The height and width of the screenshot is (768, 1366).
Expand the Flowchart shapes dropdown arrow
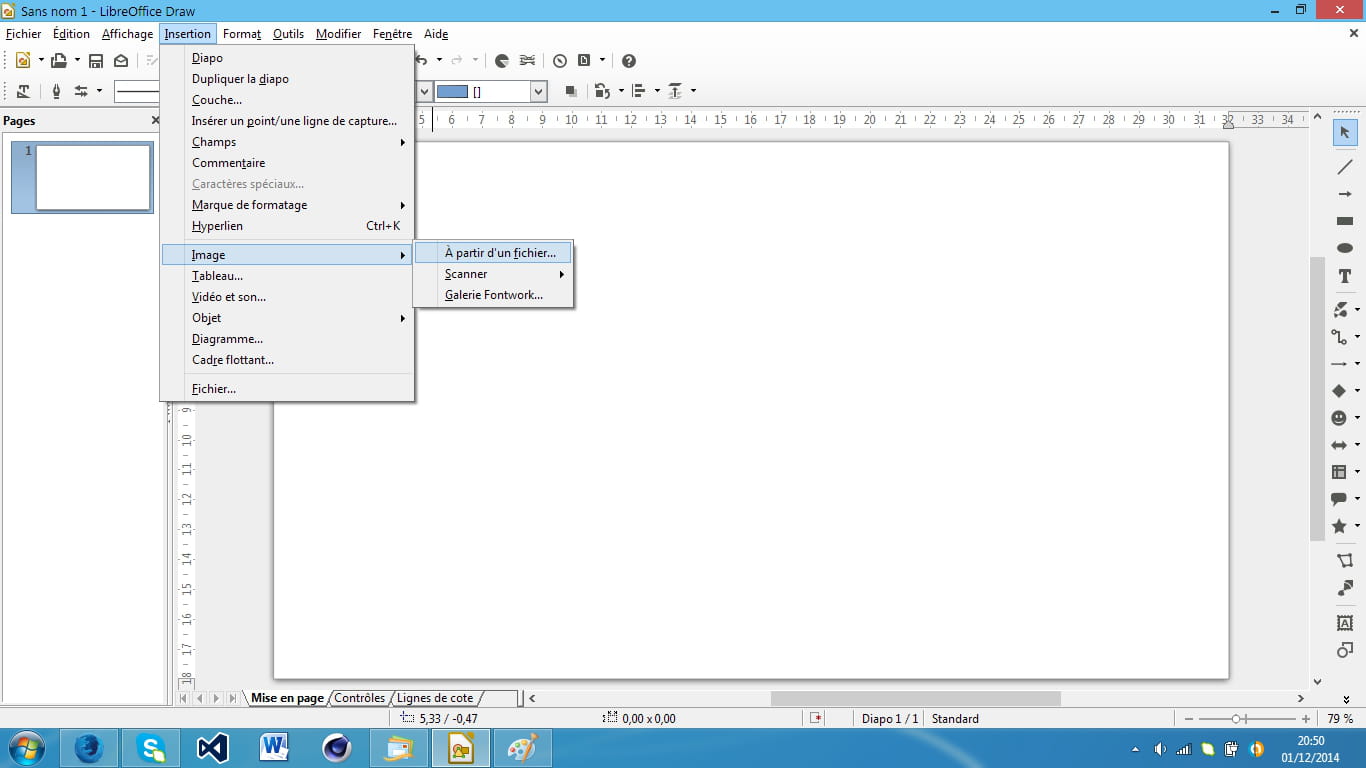pyautogui.click(x=1357, y=472)
